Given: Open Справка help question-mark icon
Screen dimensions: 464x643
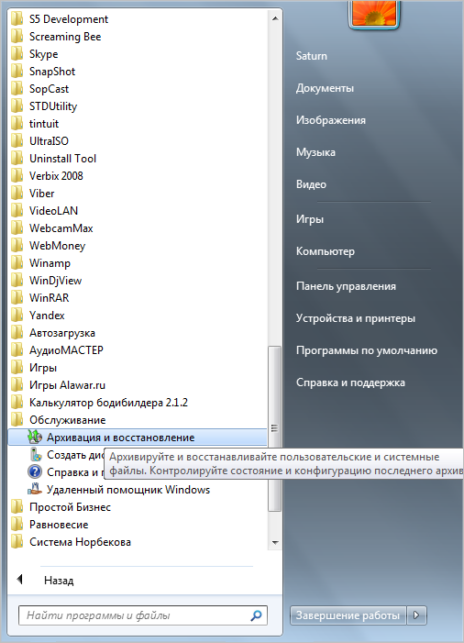Looking at the screenshot, I should (x=35, y=472).
